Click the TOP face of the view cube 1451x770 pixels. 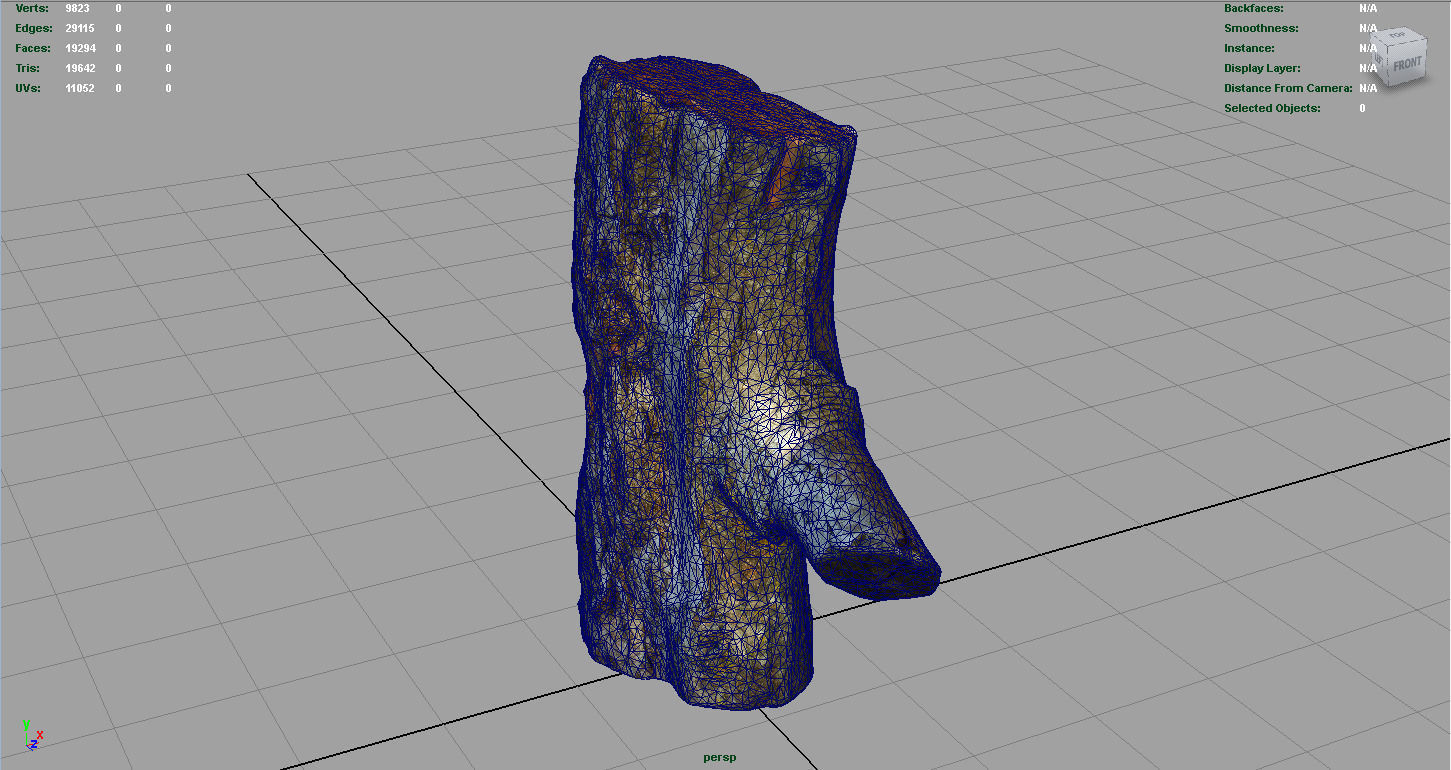point(1396,36)
